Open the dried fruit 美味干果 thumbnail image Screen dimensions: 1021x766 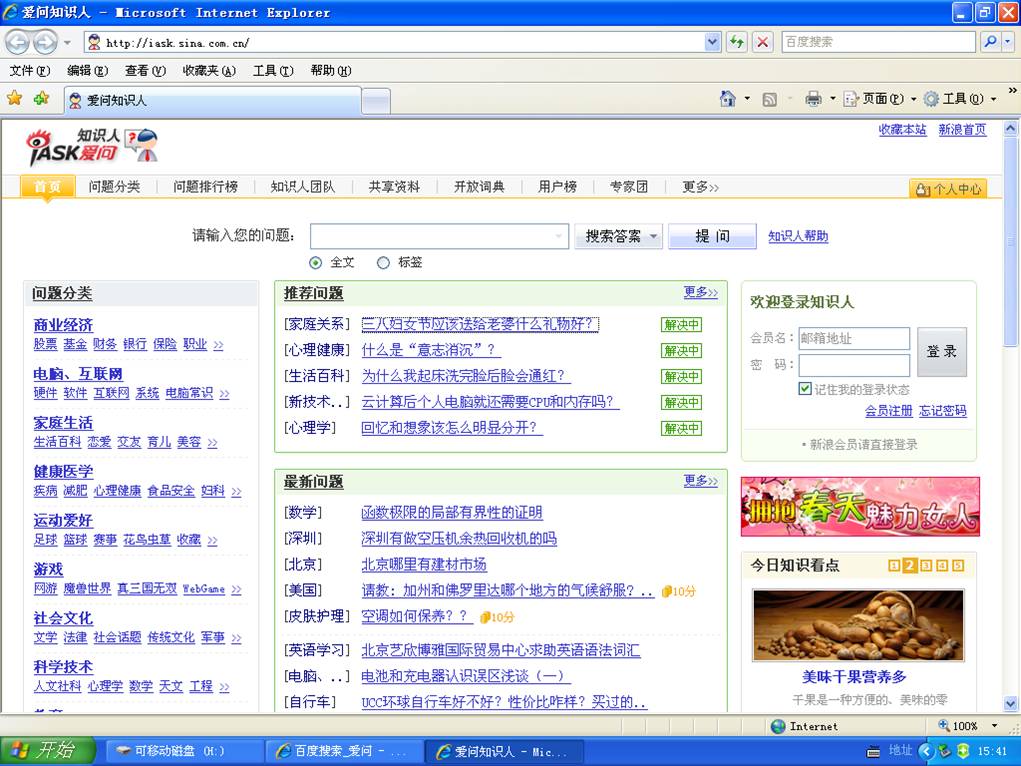(x=858, y=625)
